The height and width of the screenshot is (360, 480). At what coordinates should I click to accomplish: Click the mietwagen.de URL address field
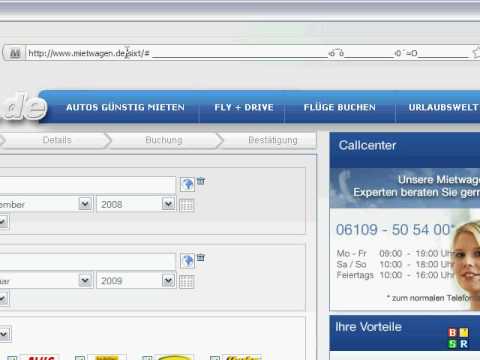pyautogui.click(x=248, y=53)
